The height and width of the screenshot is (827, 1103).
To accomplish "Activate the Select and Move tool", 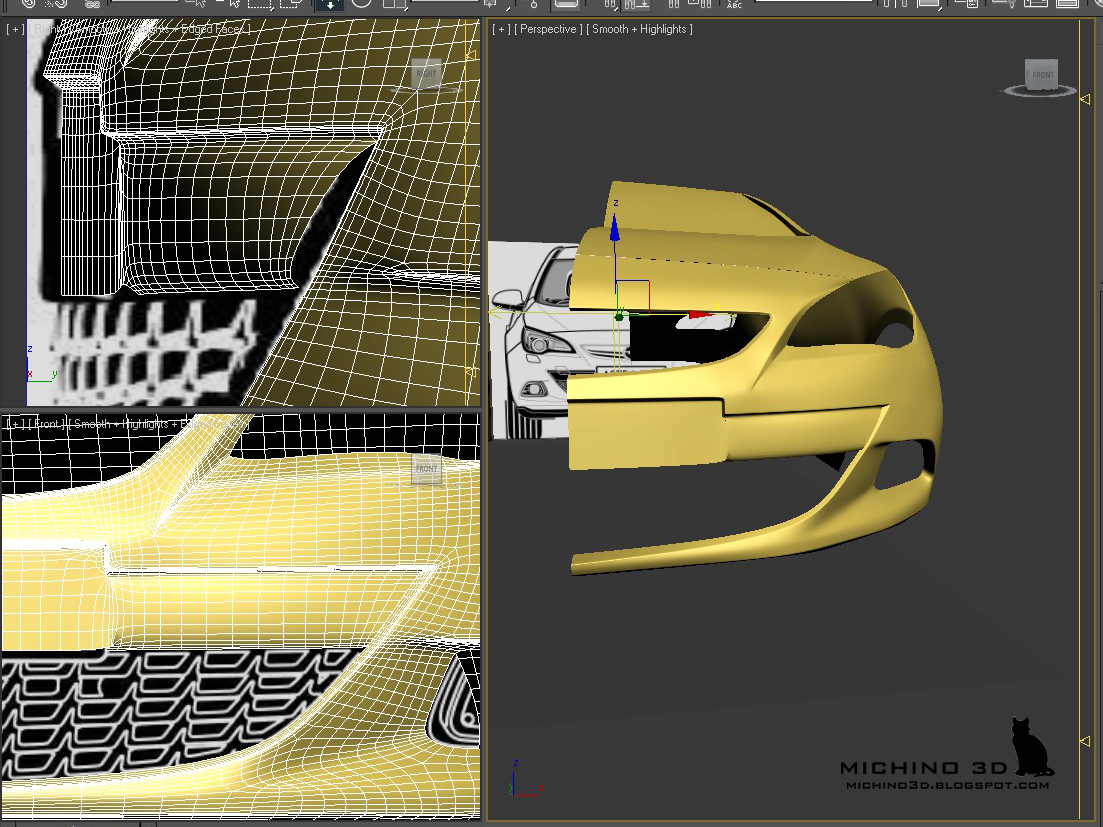I will [330, 5].
